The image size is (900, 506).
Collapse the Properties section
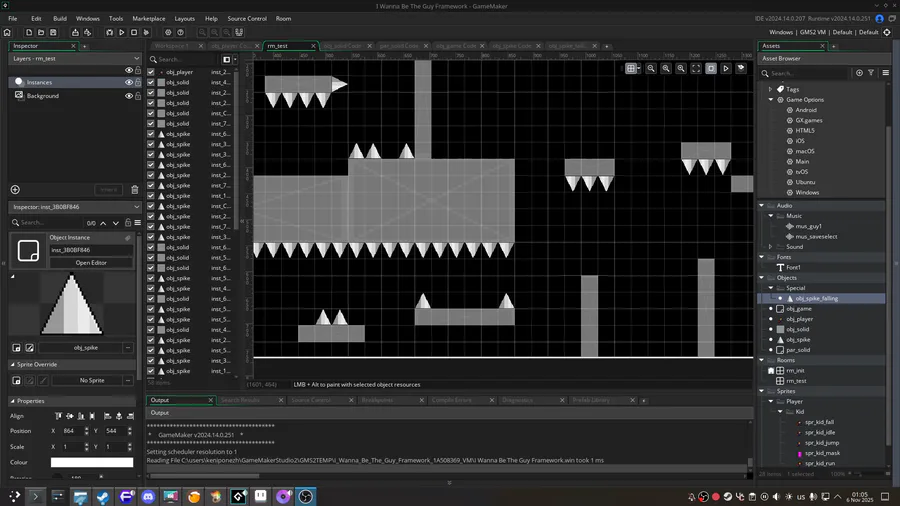(13, 401)
